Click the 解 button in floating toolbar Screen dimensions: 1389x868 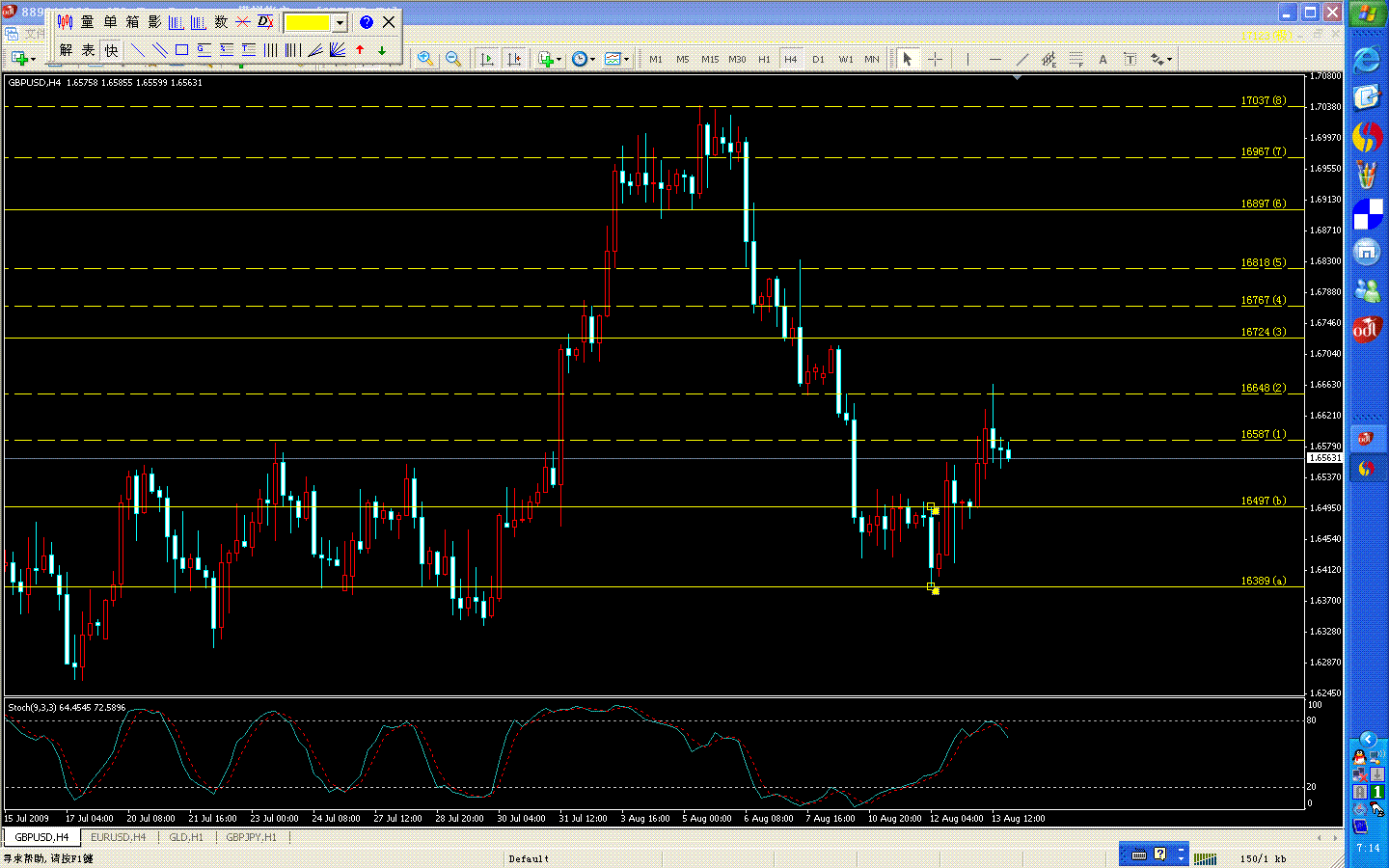(x=66, y=50)
